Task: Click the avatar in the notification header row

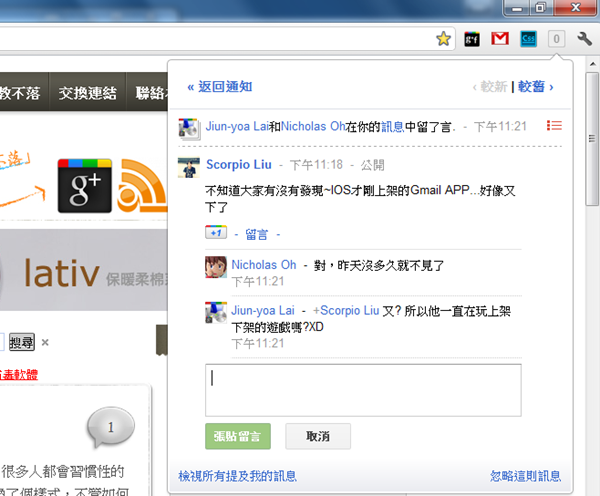Action: point(189,129)
